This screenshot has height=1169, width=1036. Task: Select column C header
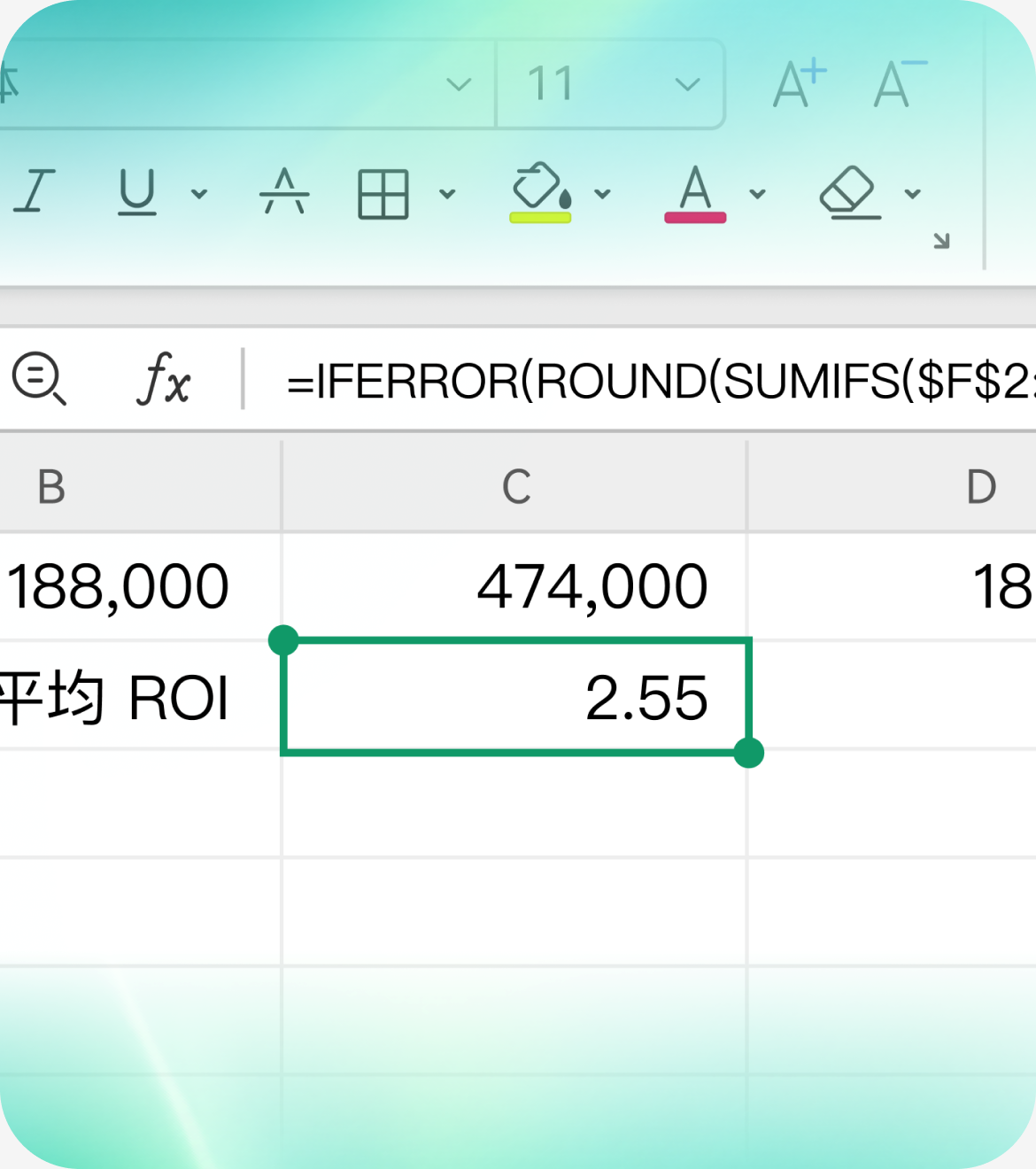515,486
